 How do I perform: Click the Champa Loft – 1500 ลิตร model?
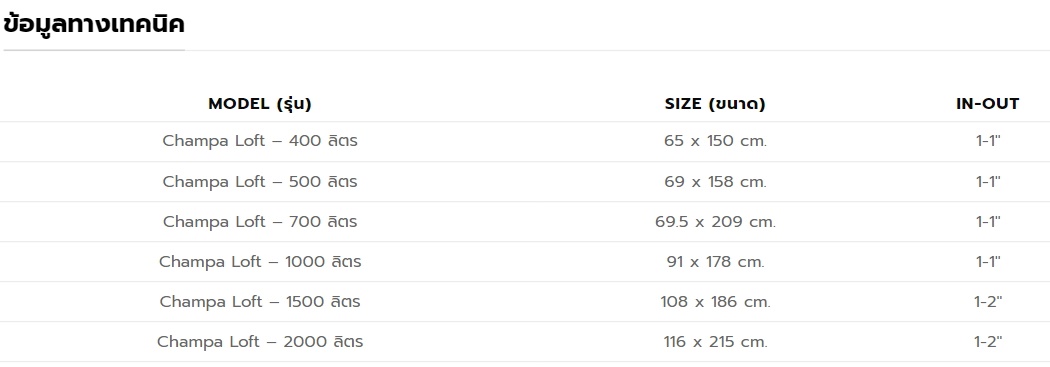(260, 302)
